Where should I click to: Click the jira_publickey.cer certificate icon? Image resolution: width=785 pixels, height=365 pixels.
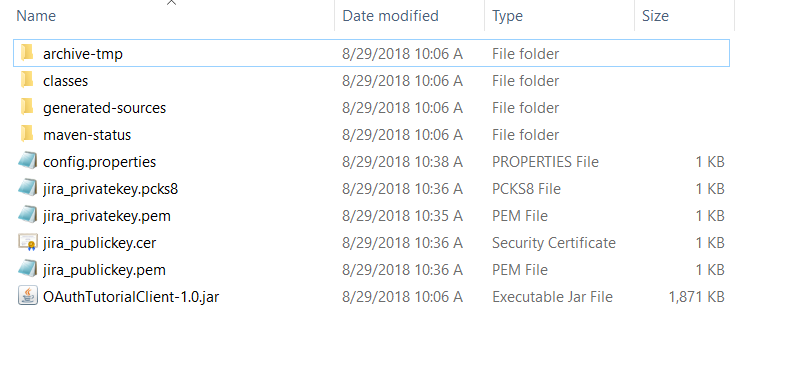pyautogui.click(x=28, y=242)
